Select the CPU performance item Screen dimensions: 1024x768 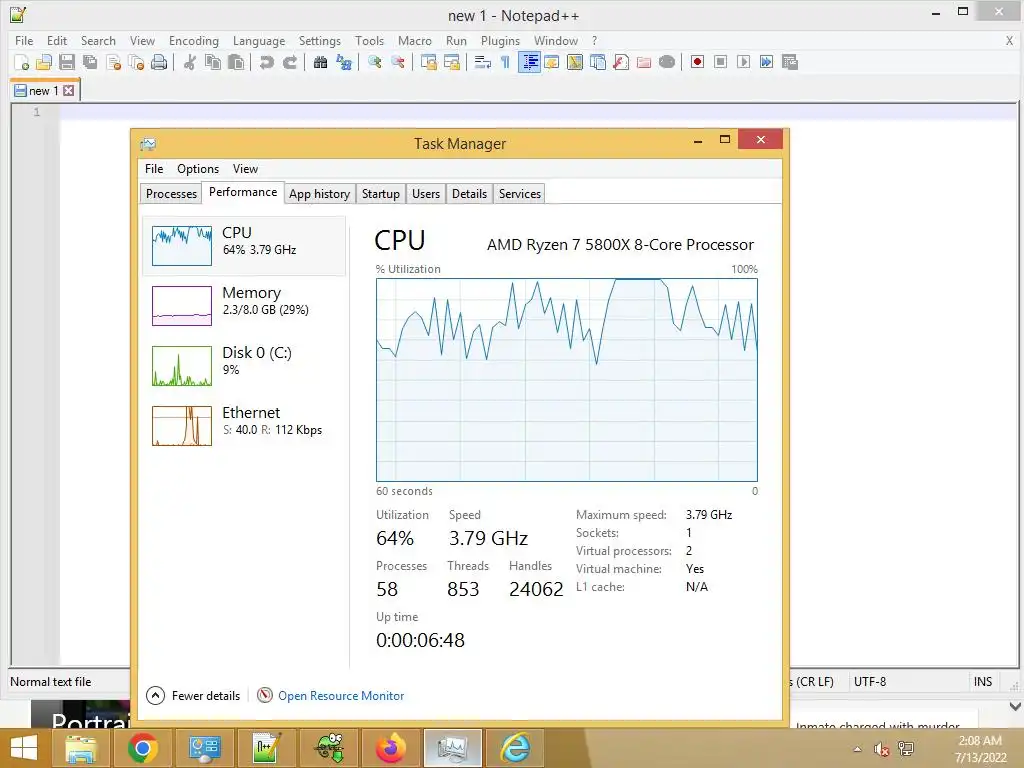pos(244,246)
